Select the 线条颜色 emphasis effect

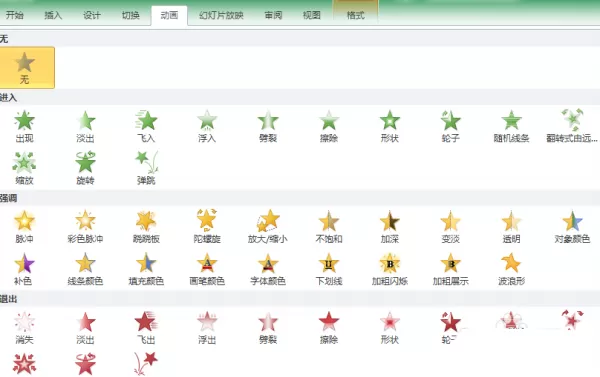click(x=85, y=269)
